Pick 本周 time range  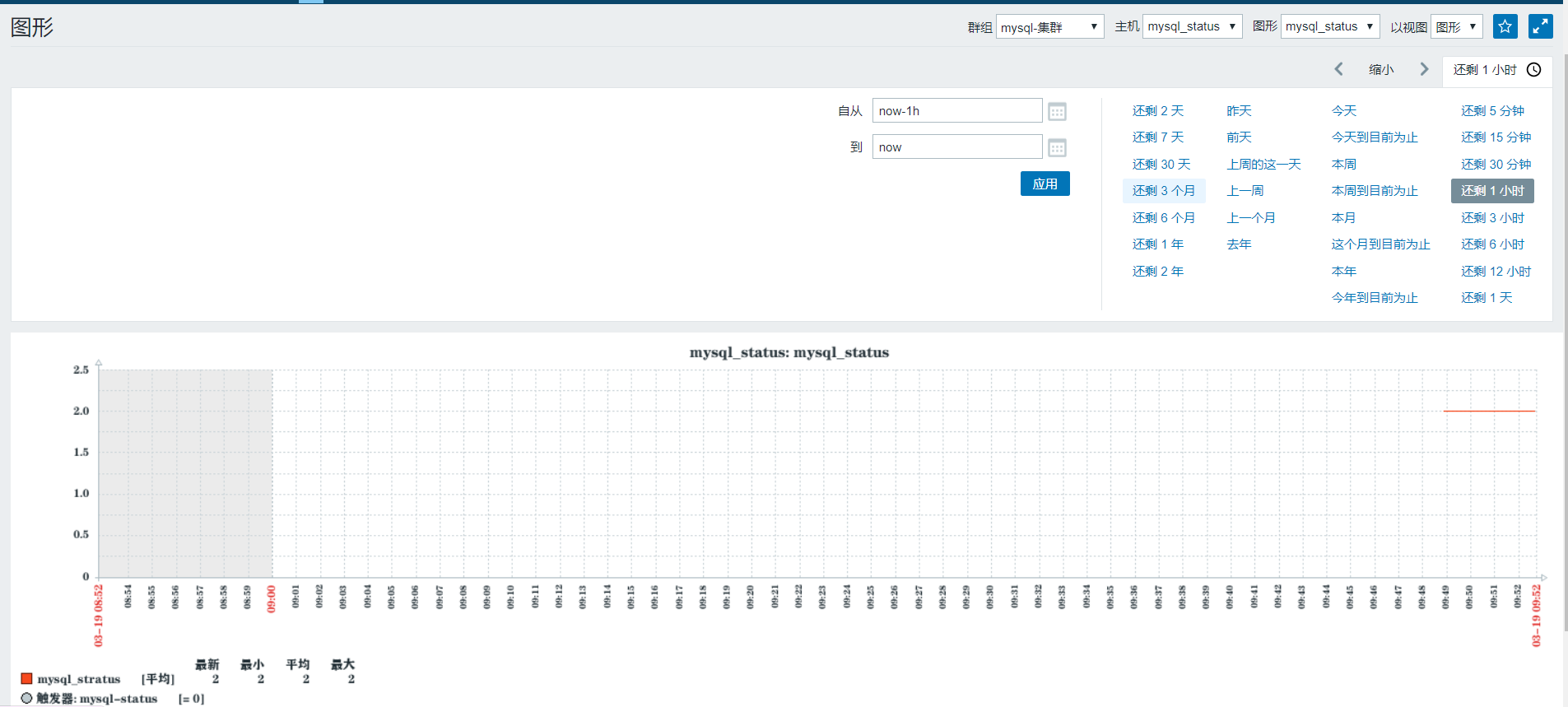(1344, 165)
